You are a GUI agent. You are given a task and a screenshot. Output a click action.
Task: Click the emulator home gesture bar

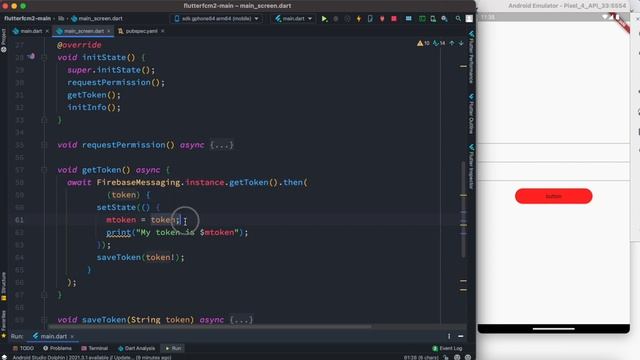[x=553, y=329]
